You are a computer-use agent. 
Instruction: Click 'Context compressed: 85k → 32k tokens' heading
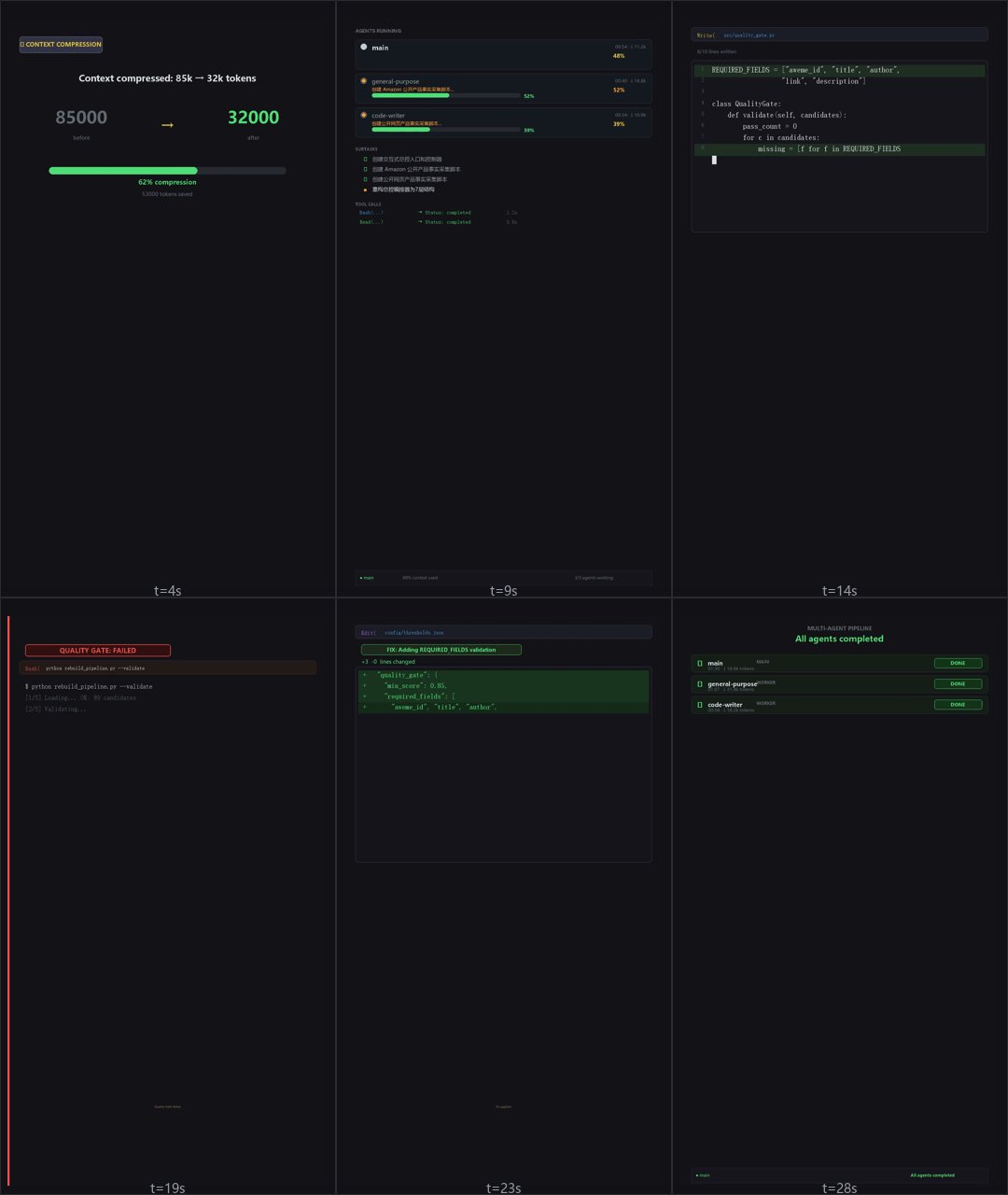(167, 78)
